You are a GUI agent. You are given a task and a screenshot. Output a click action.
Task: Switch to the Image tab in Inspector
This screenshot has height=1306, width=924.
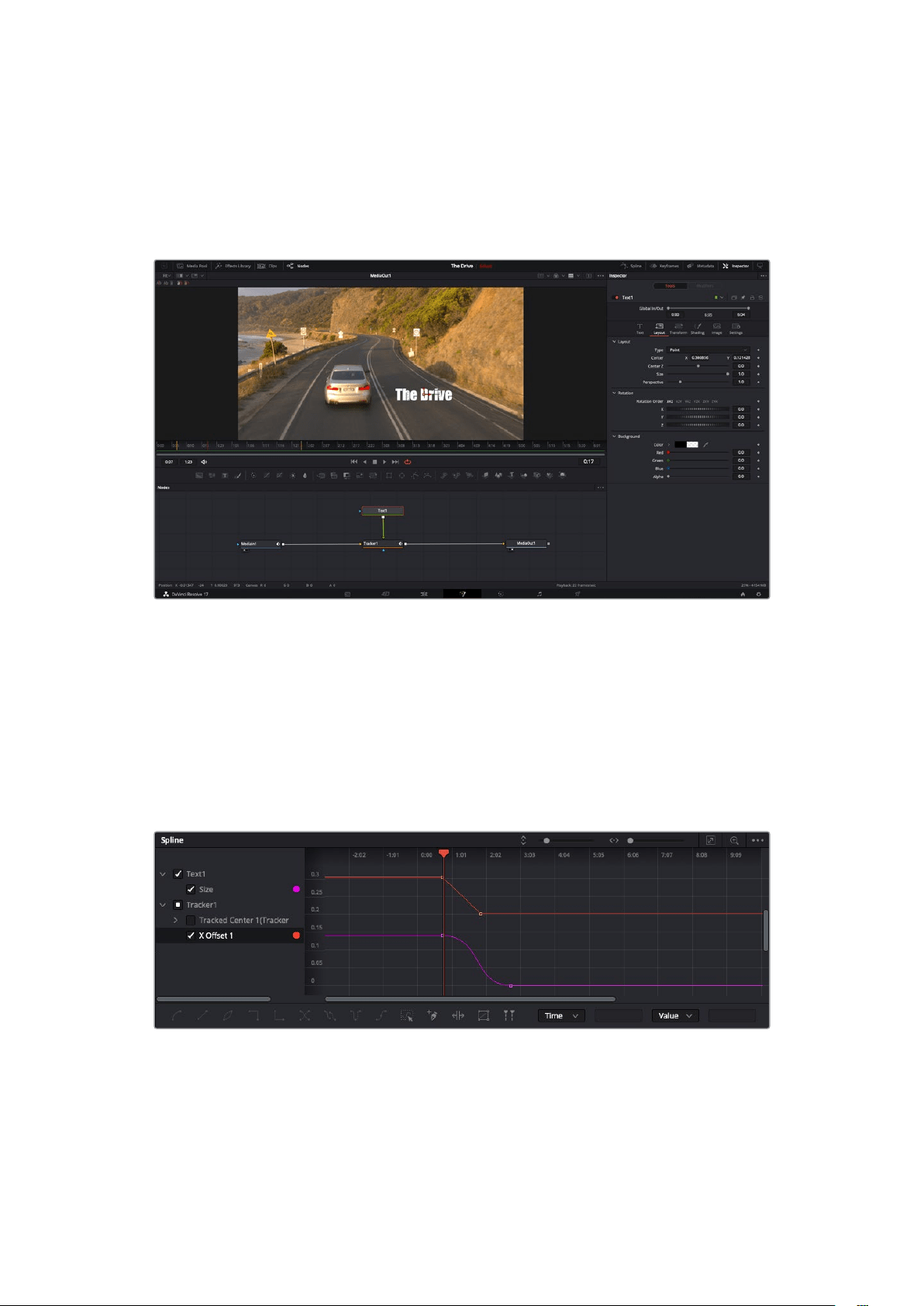[717, 329]
